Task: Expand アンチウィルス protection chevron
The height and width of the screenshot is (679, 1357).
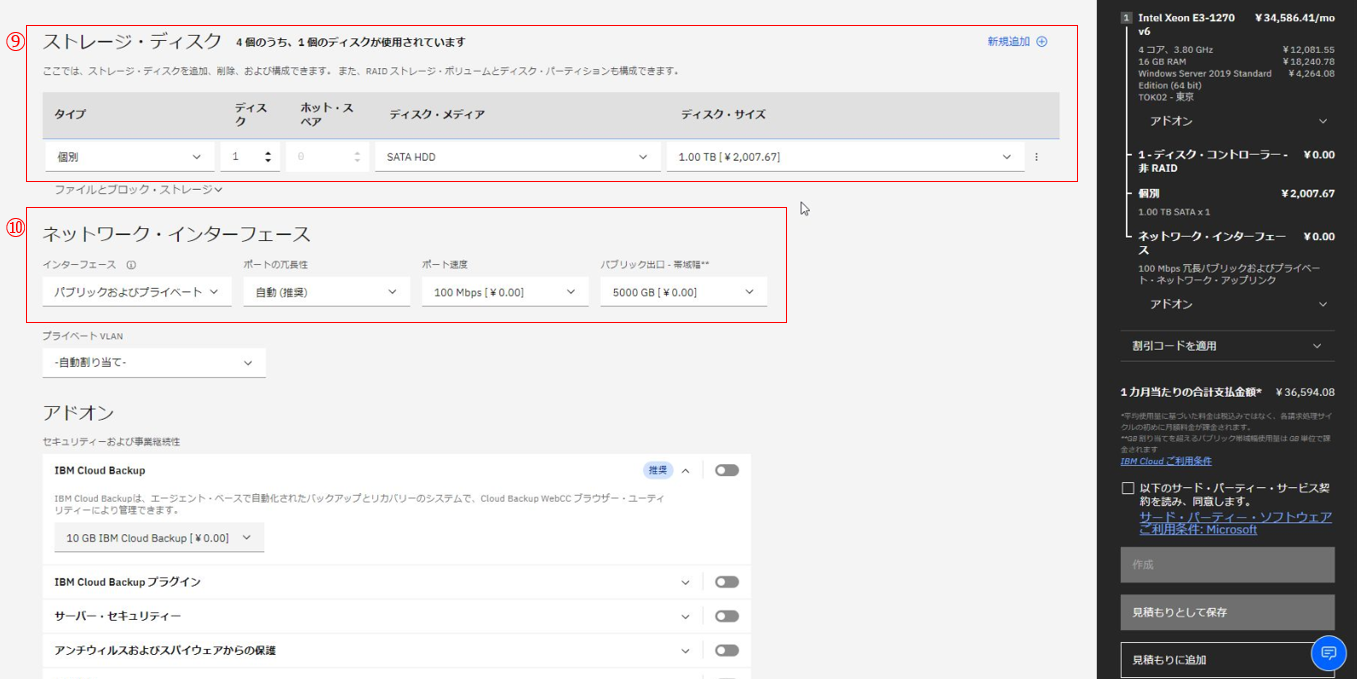Action: 686,651
